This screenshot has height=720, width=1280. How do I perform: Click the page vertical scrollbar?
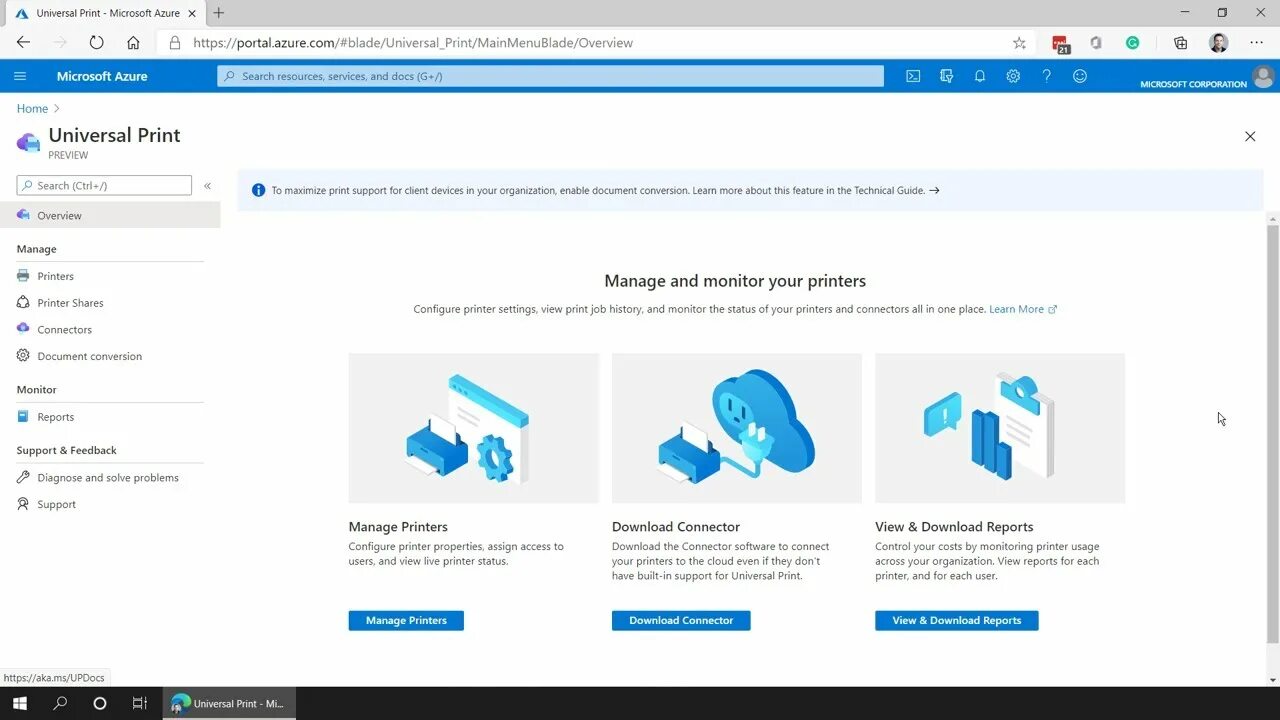click(1272, 433)
